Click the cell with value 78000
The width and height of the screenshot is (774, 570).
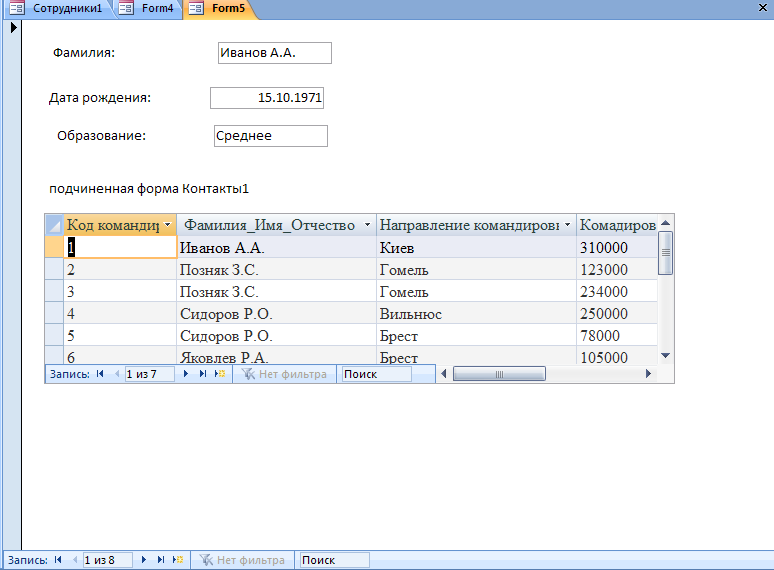617,336
